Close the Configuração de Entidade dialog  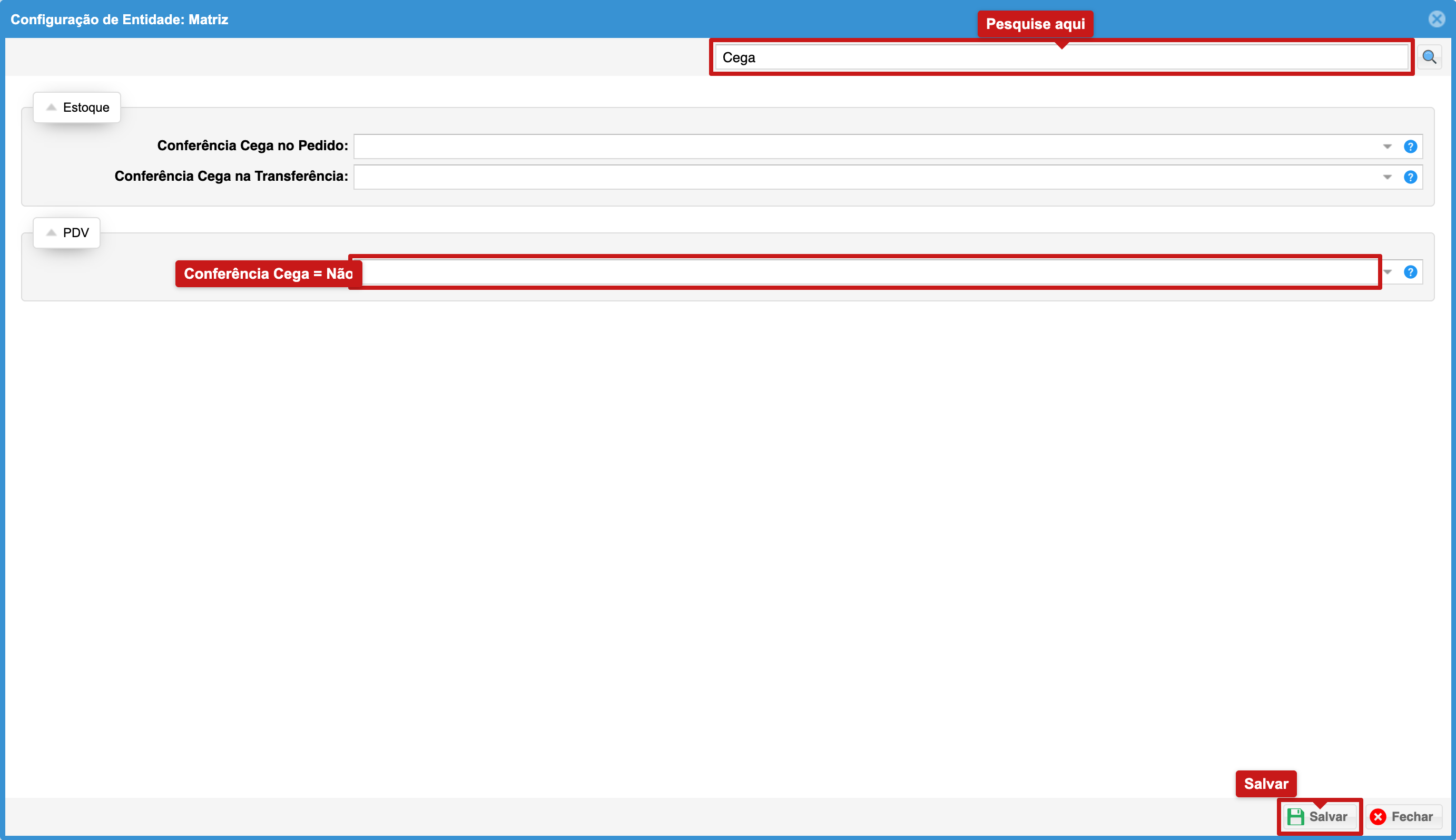click(1437, 19)
